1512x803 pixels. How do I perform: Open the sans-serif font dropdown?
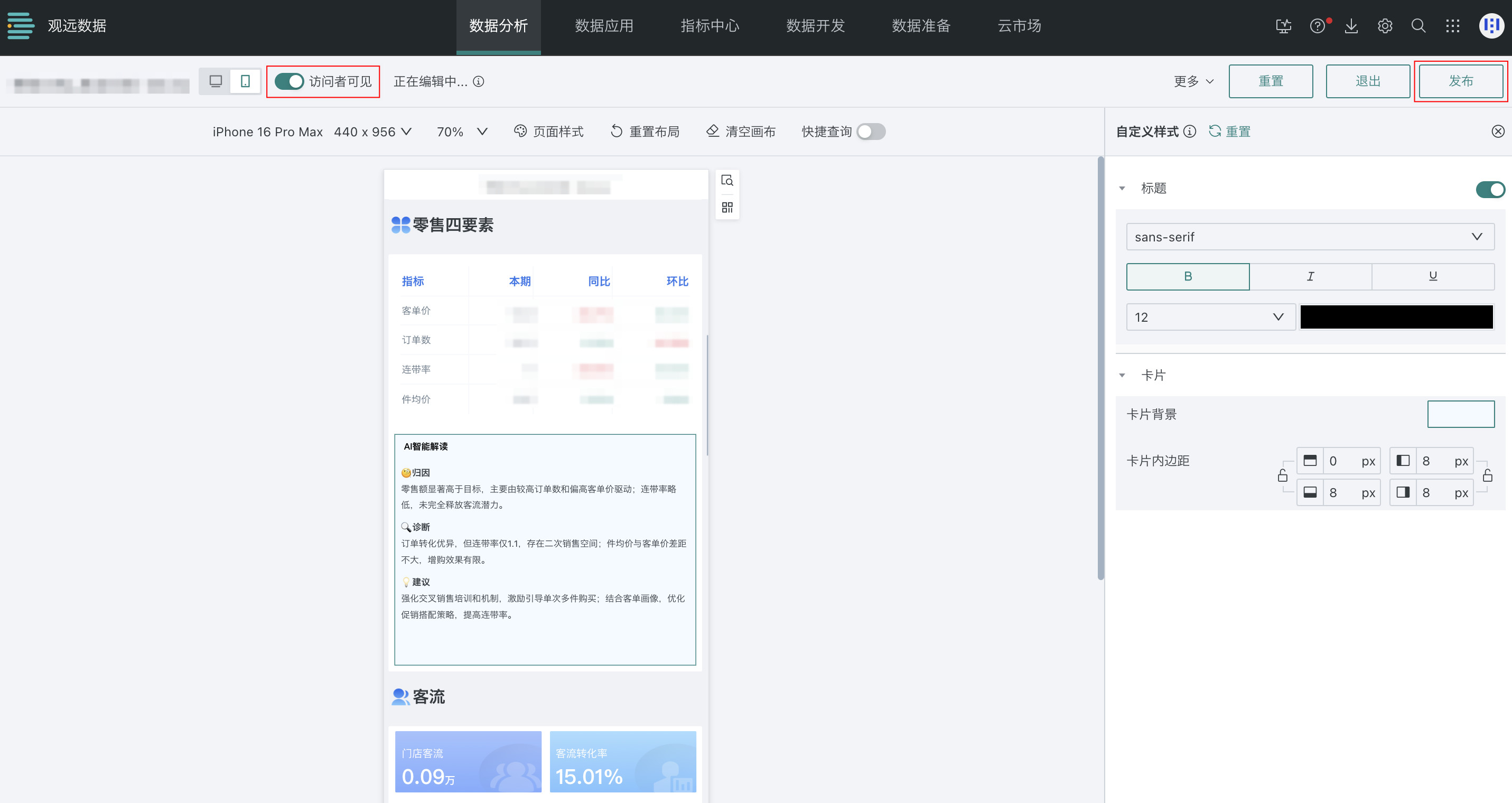tap(1310, 237)
